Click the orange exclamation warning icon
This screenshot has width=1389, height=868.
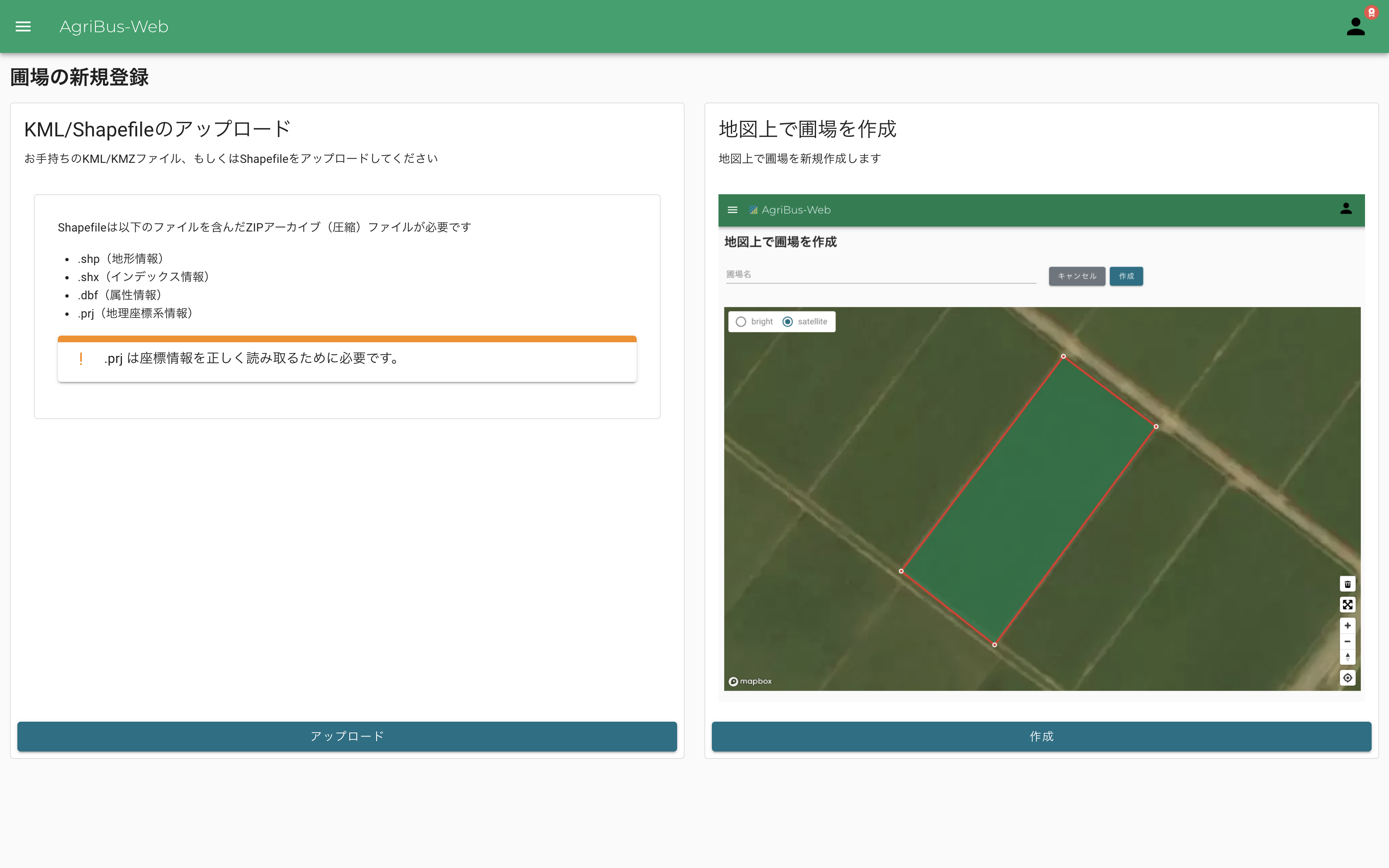(x=81, y=359)
